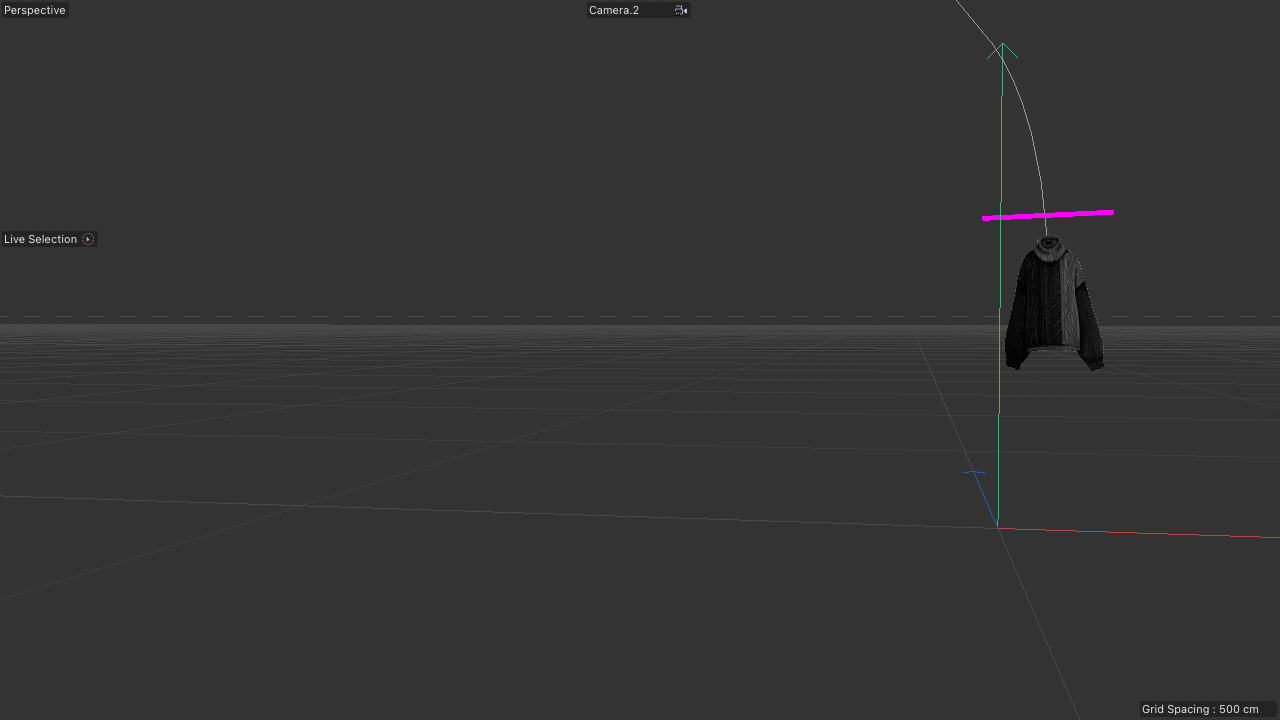Click the Perspective view label

tap(35, 10)
